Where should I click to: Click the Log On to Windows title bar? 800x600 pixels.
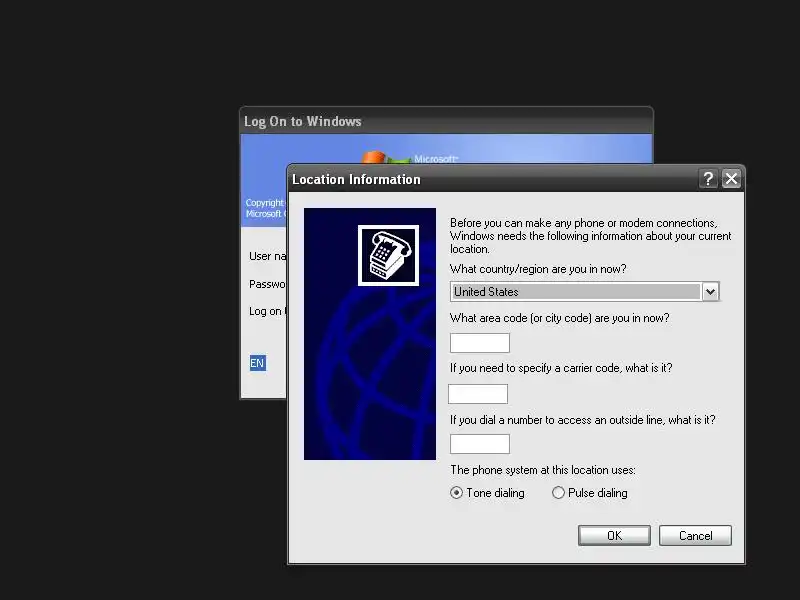pyautogui.click(x=446, y=121)
